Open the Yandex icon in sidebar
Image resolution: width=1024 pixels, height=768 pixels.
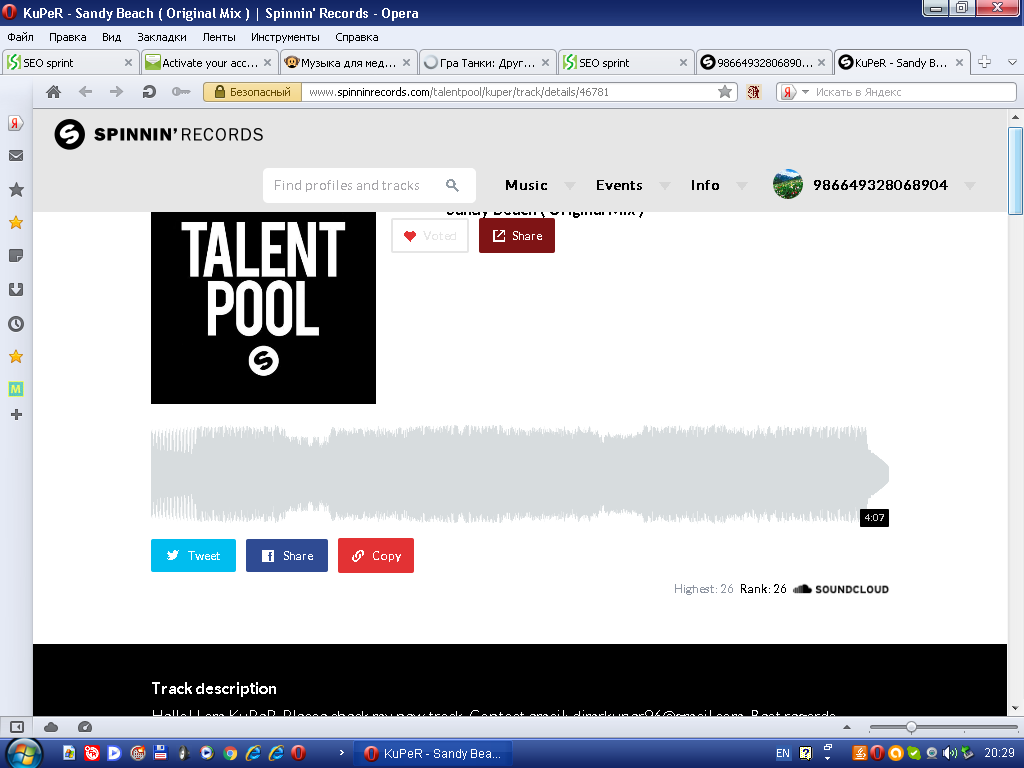tap(16, 123)
